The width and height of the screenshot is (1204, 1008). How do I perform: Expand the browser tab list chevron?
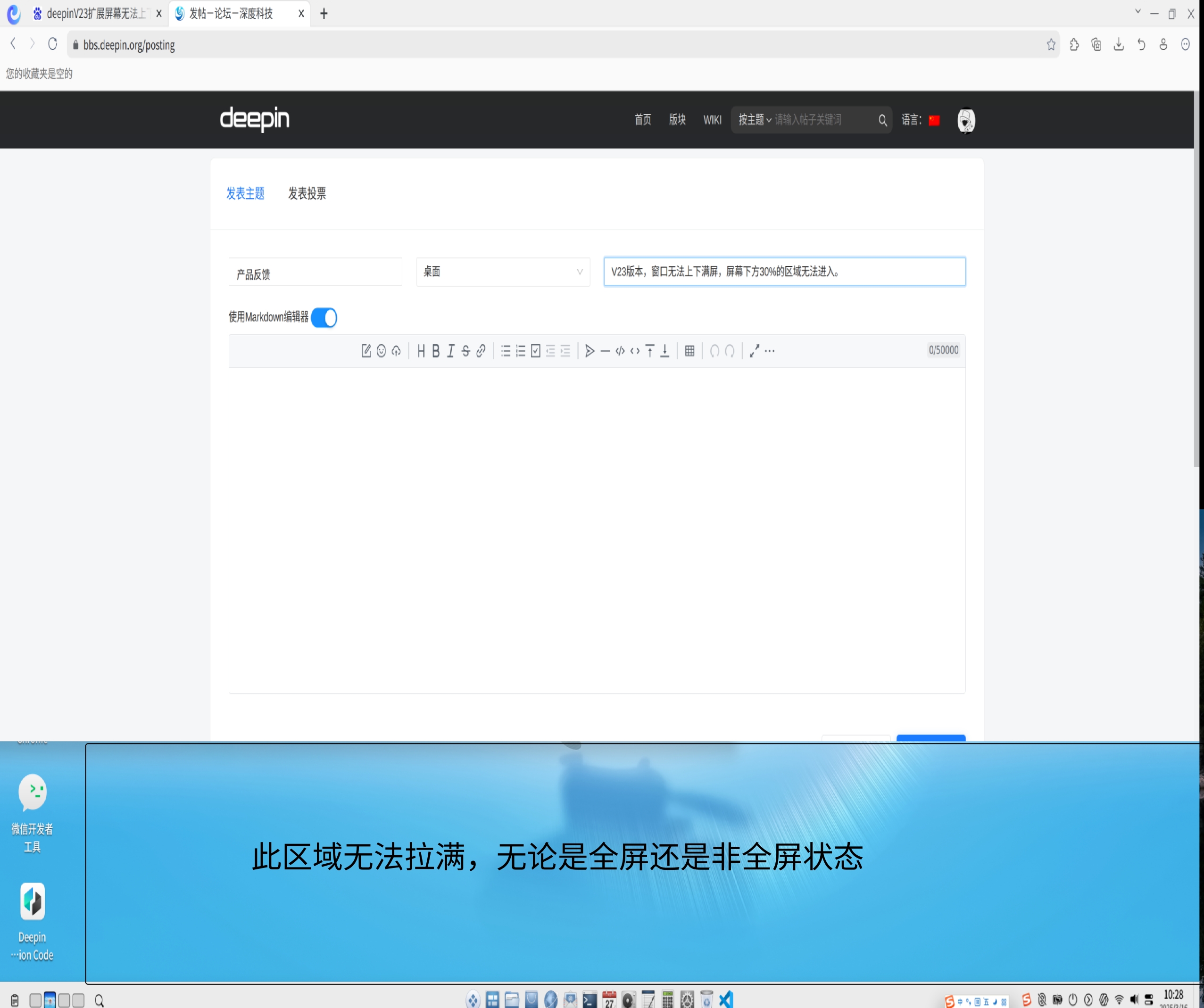tap(1138, 11)
